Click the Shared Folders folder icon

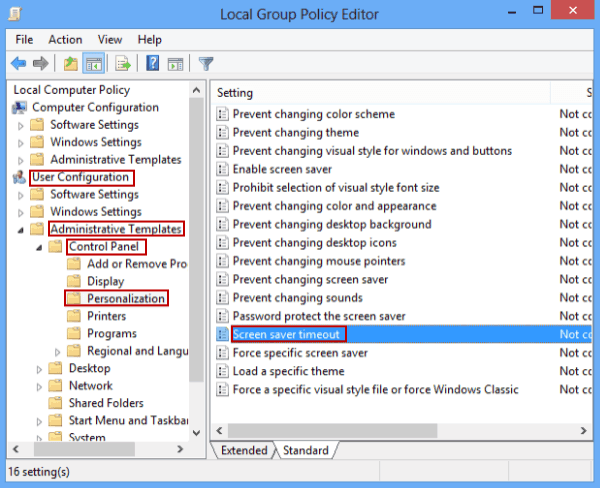55,403
